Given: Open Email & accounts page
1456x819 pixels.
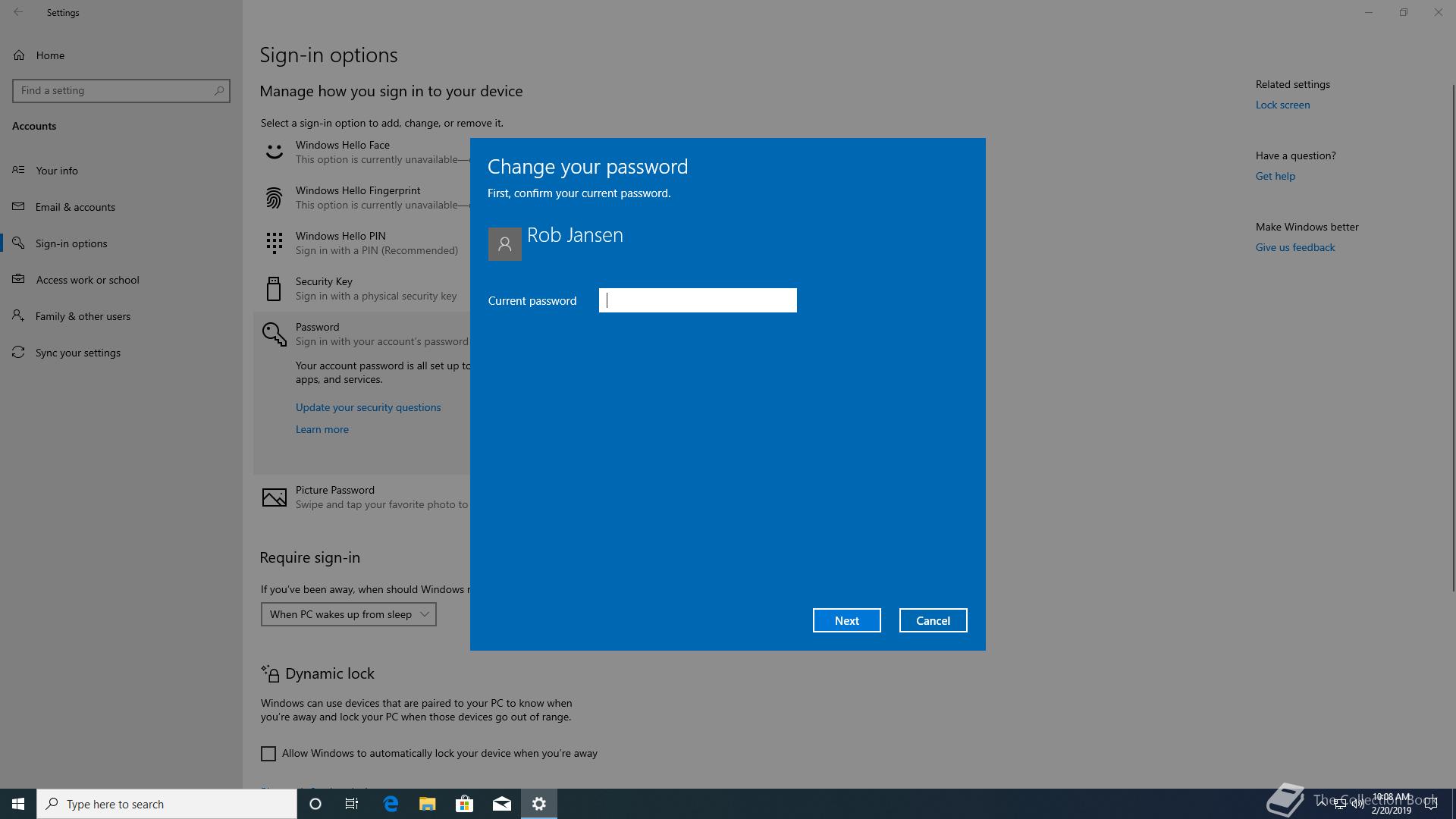Looking at the screenshot, I should [75, 207].
